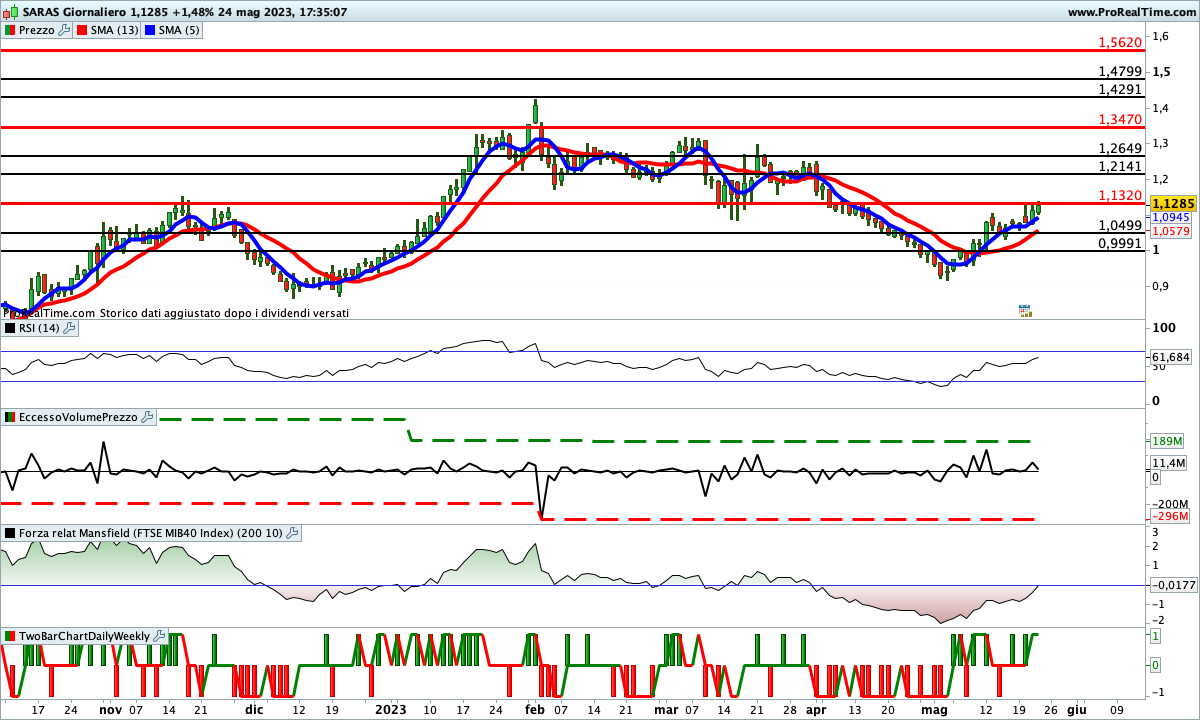Click the TwoBarChart value tag 1
The image size is (1200, 720).
[x=1156, y=636]
